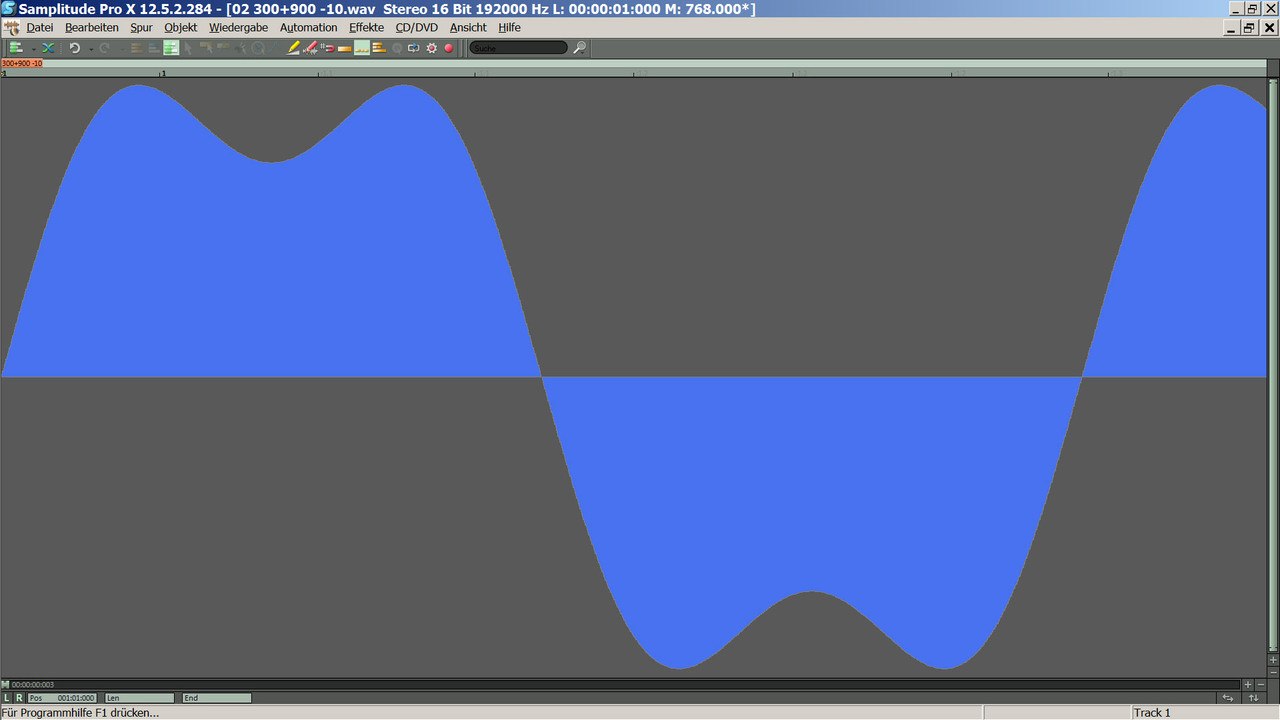Click the orange bar toolbar icon
This screenshot has width=1280, height=720.
[x=345, y=48]
